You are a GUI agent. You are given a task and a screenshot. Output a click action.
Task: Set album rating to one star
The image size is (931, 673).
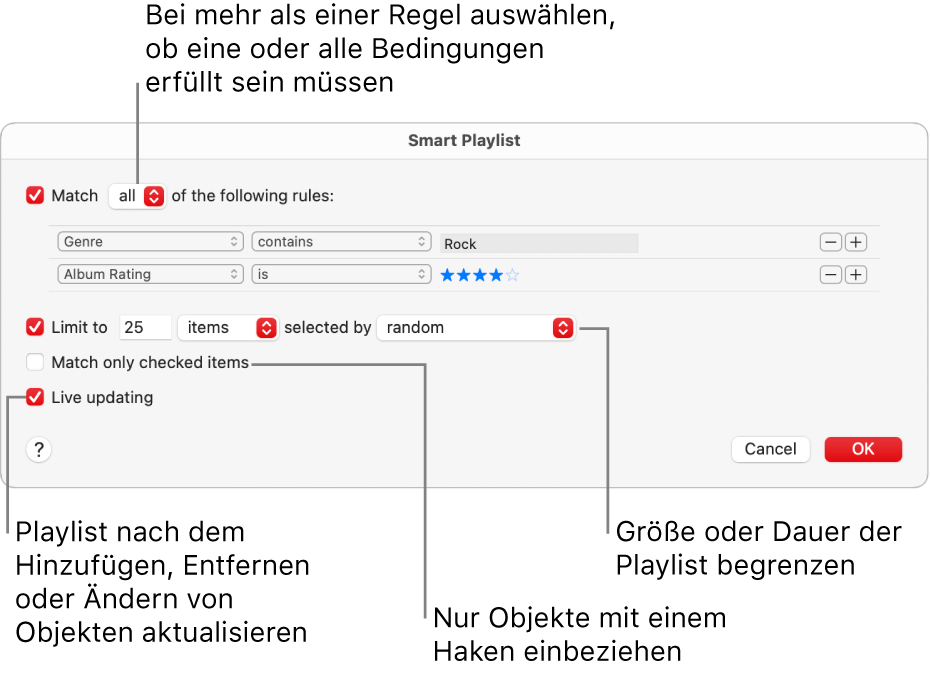click(x=448, y=275)
